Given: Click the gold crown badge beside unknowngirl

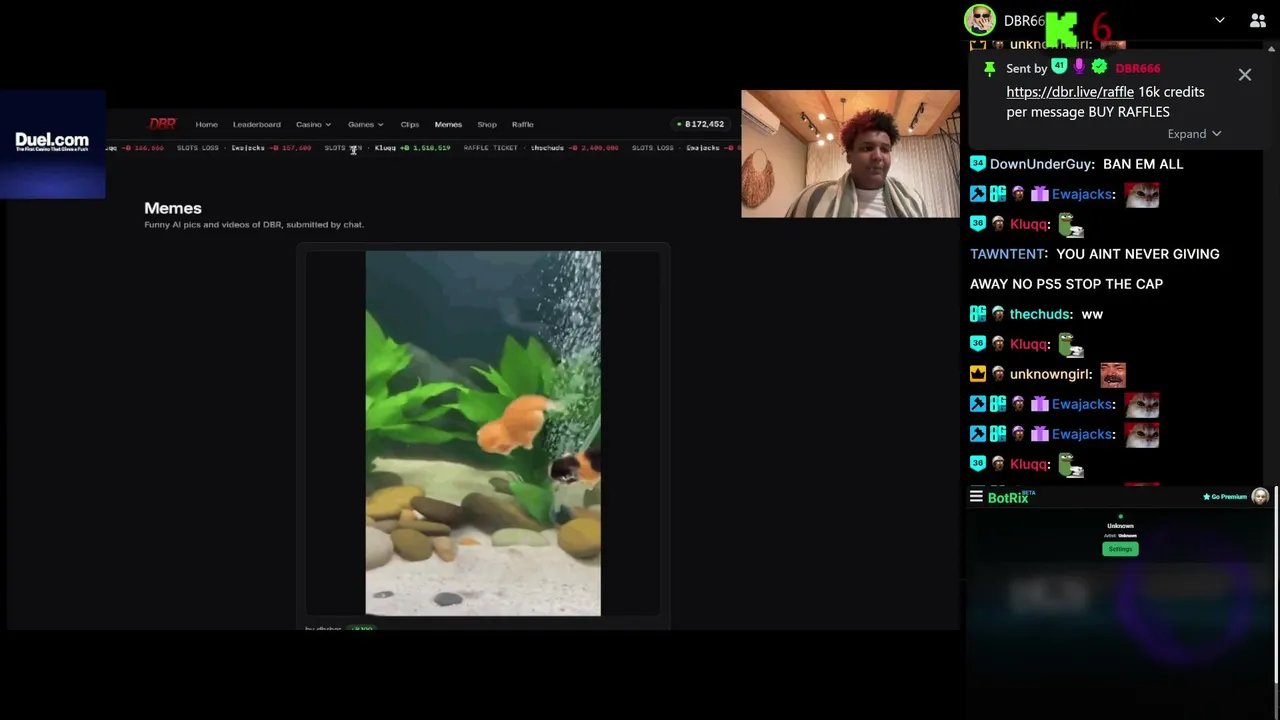Looking at the screenshot, I should (x=978, y=374).
